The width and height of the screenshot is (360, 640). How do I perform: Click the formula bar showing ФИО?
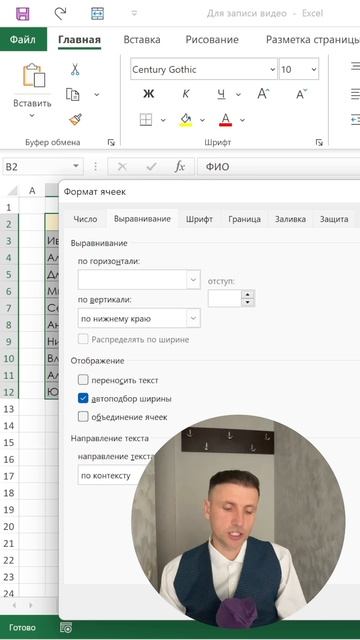[278, 167]
